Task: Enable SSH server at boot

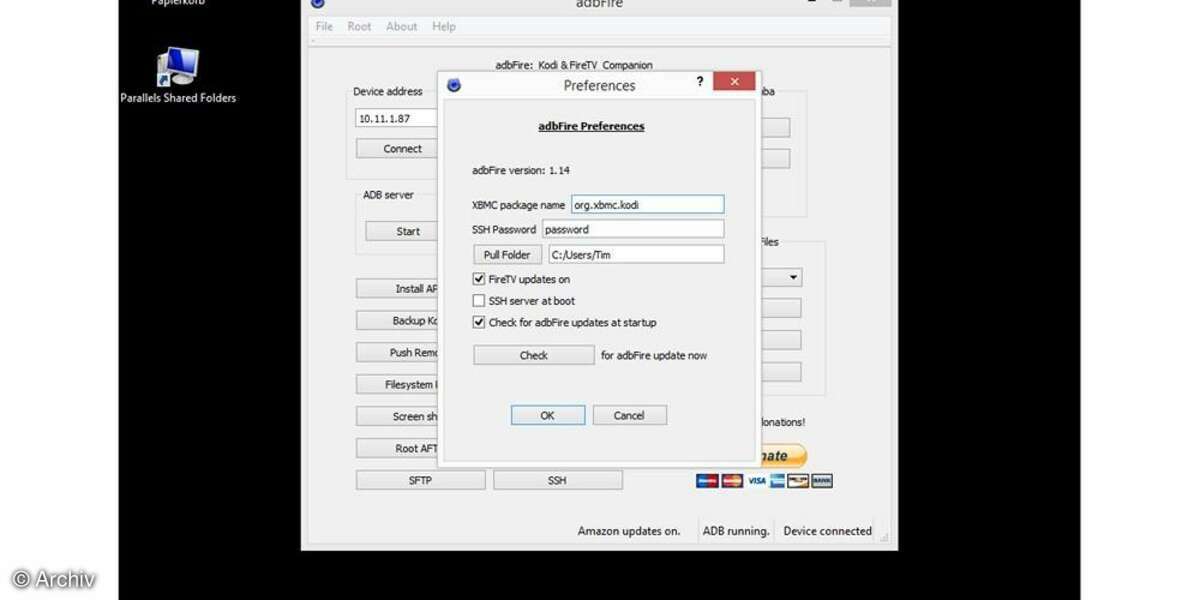Action: point(478,300)
